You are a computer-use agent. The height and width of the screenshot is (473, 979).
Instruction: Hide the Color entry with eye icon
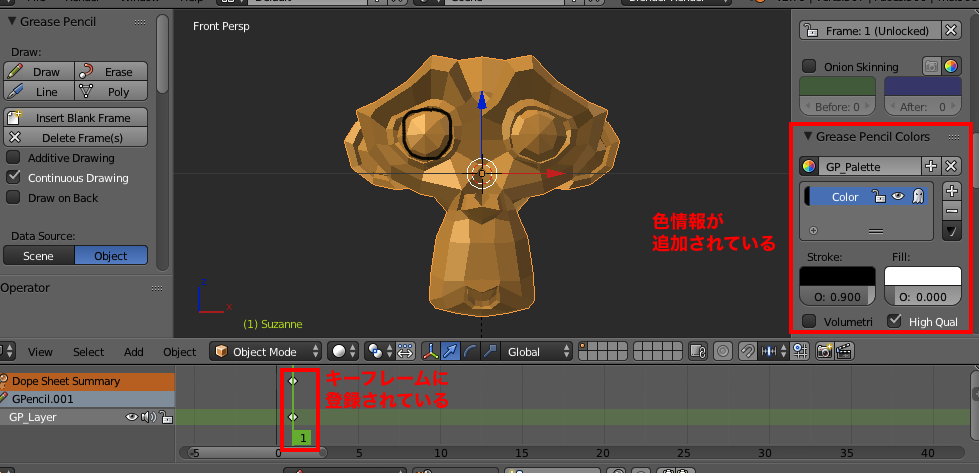coord(898,197)
